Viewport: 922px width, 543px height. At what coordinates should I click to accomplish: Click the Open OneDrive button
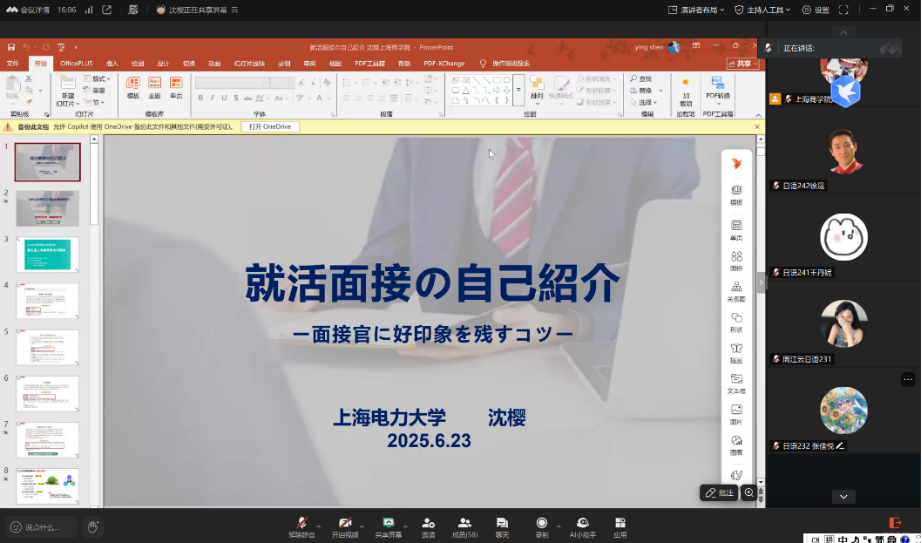269,127
